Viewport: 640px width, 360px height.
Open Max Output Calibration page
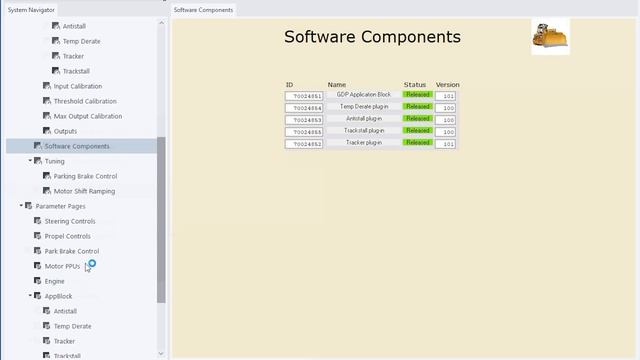88,116
